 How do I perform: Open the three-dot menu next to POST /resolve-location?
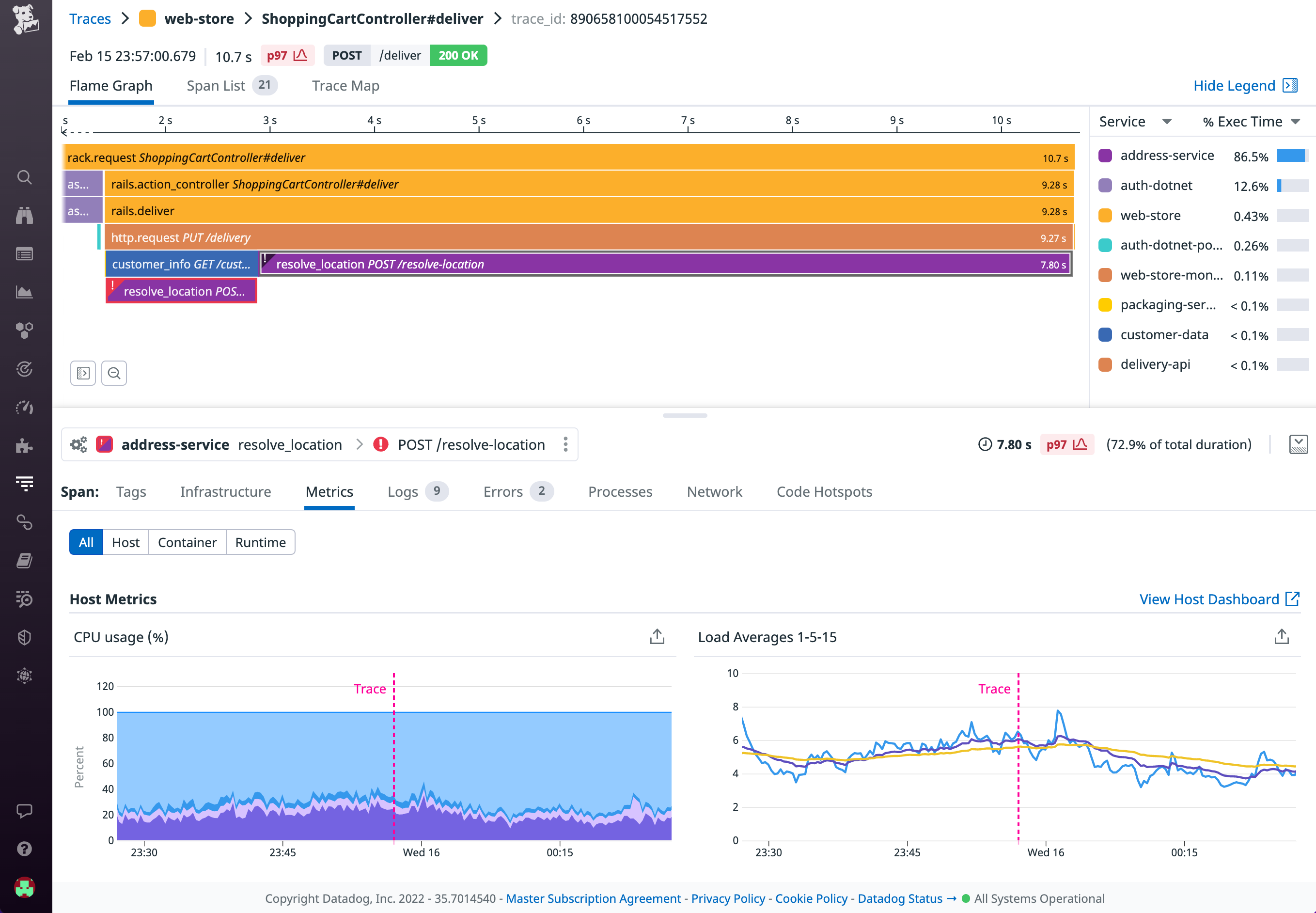[565, 444]
